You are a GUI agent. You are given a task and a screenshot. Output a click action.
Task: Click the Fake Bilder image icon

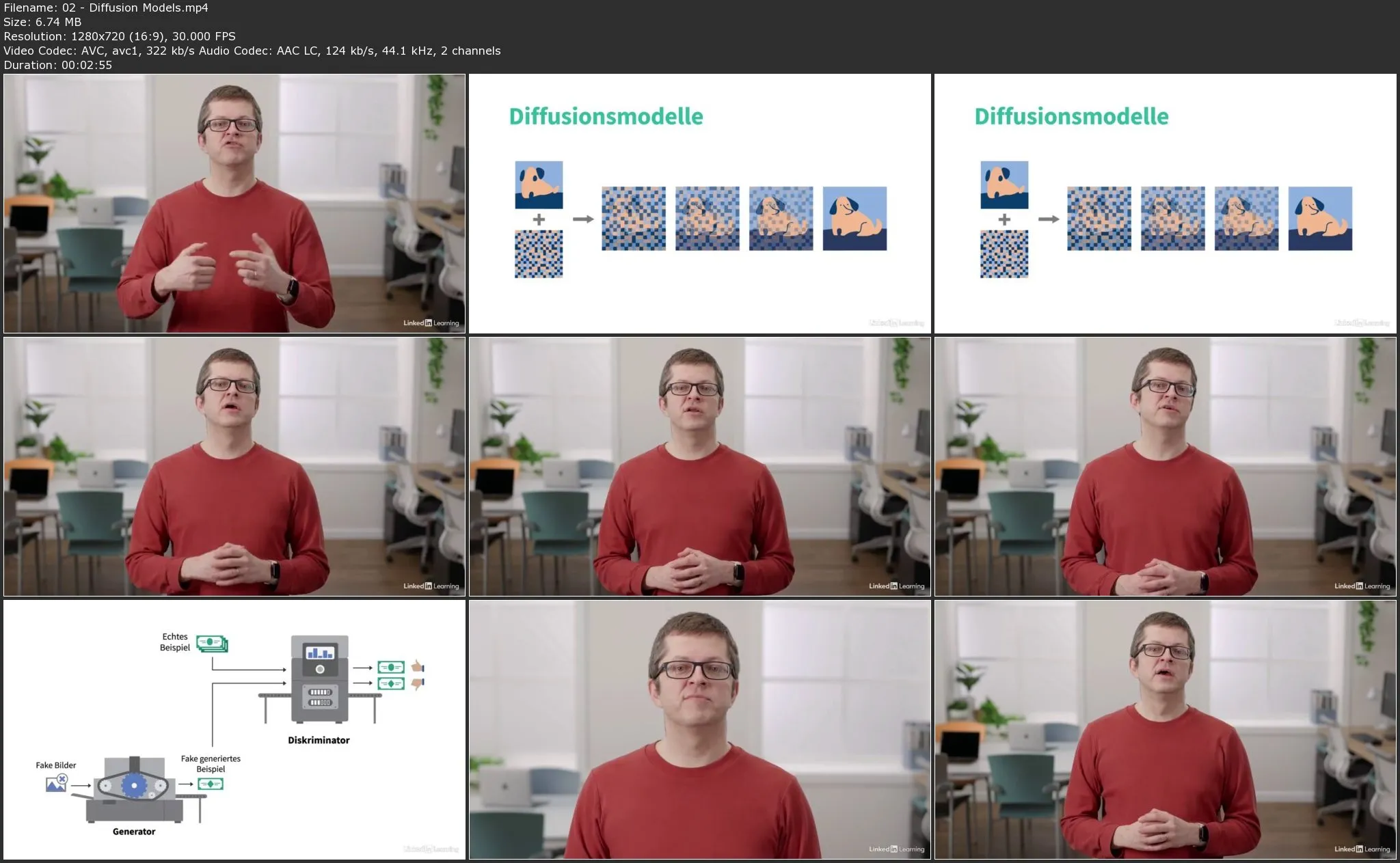click(57, 783)
